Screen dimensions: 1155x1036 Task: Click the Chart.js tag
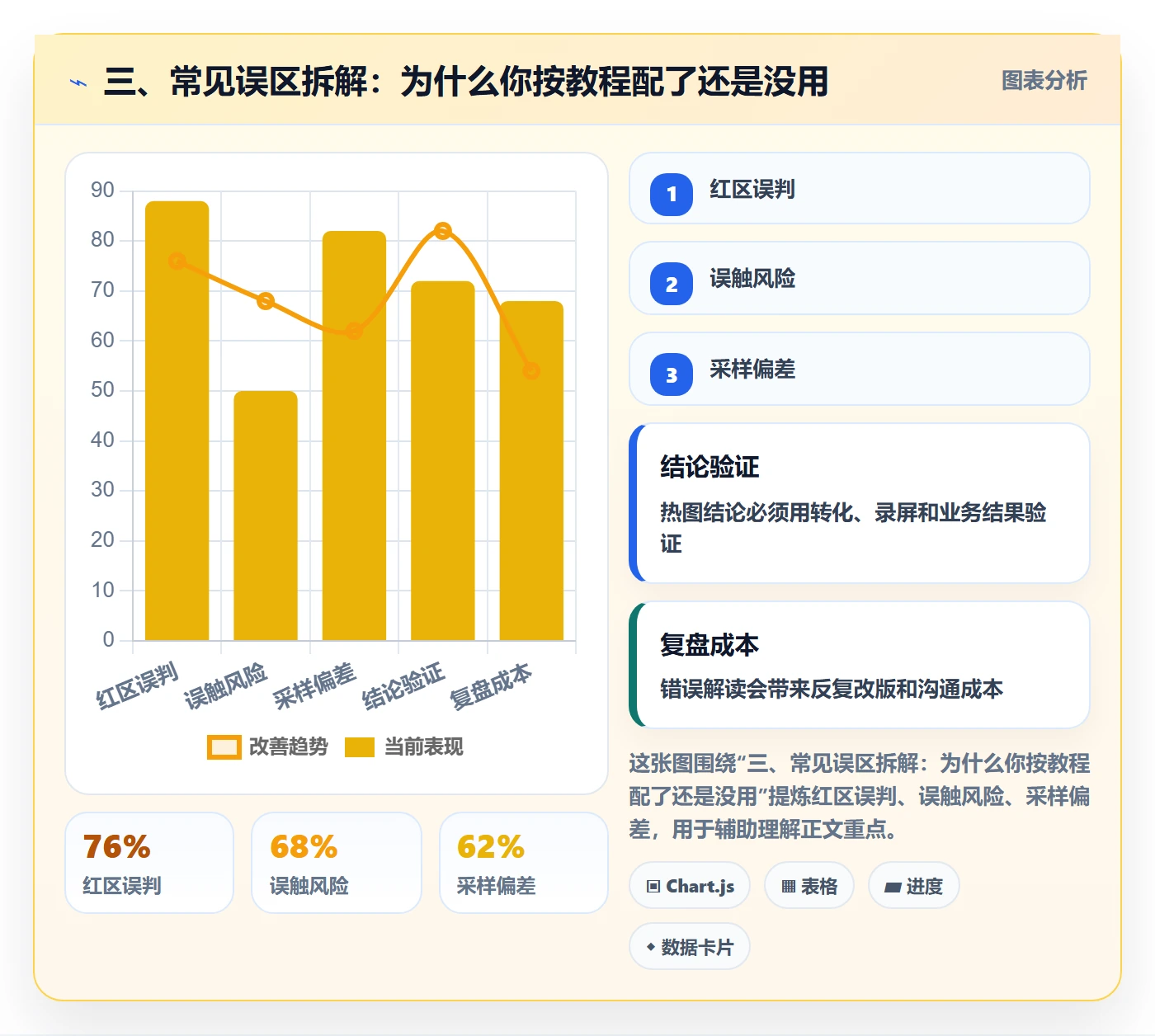[x=690, y=886]
